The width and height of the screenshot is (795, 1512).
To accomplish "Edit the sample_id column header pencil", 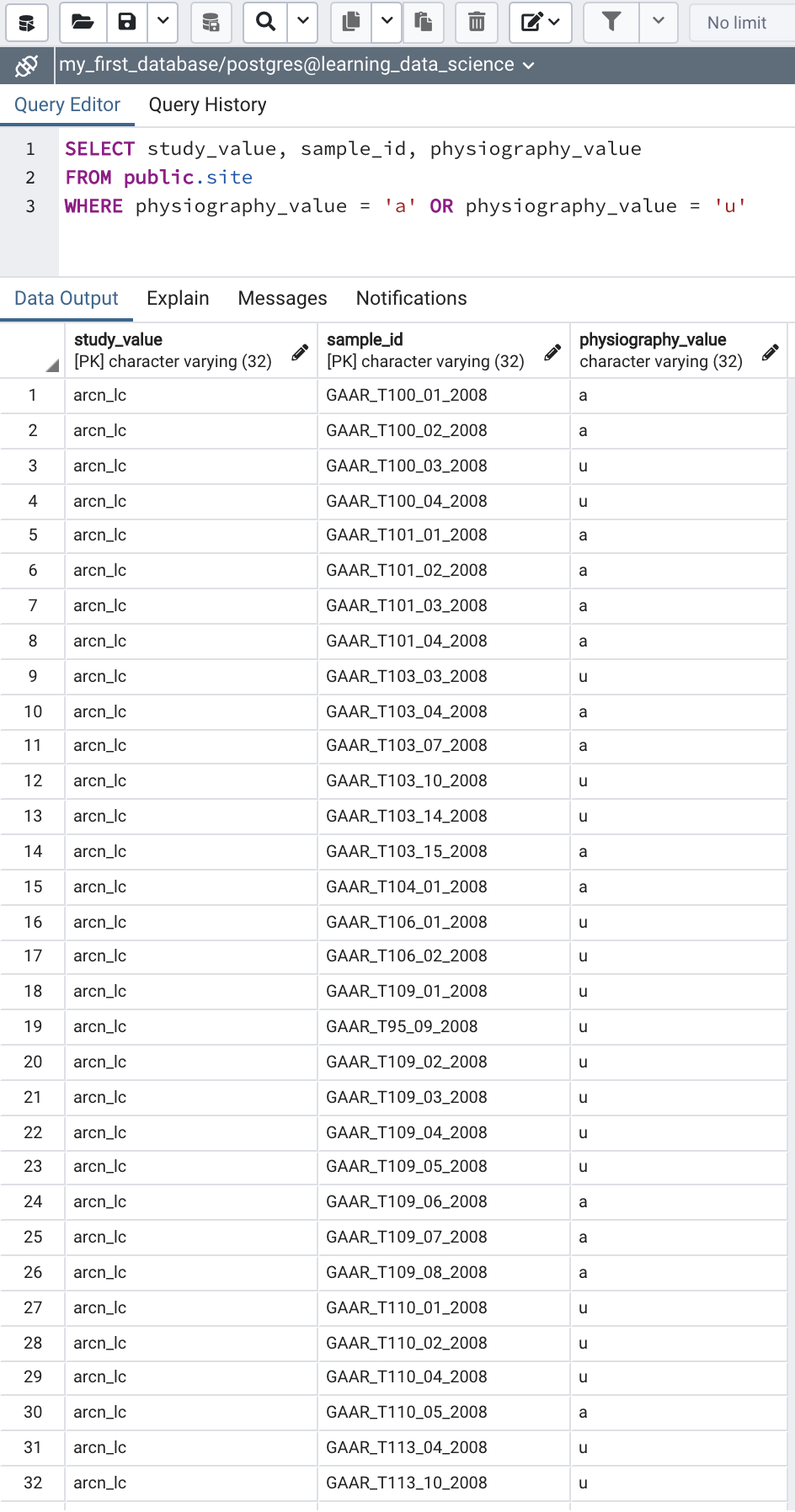I will tap(552, 353).
